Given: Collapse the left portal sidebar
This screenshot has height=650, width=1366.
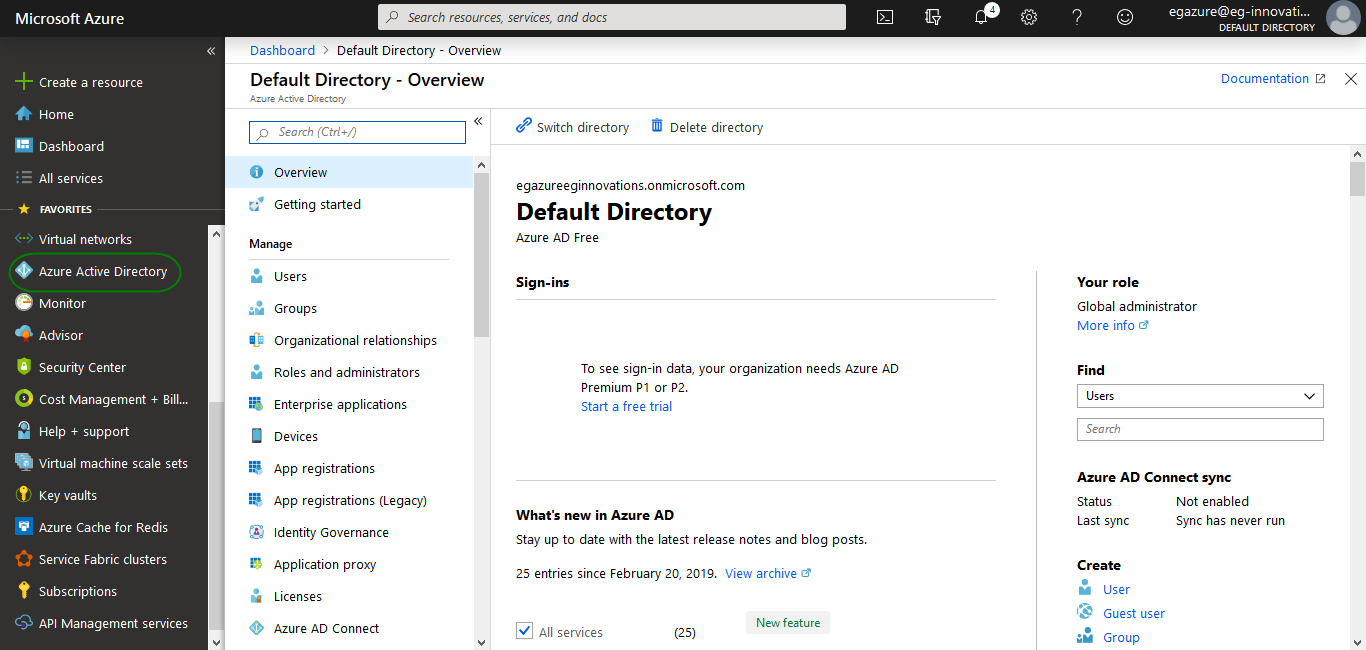Looking at the screenshot, I should (211, 51).
